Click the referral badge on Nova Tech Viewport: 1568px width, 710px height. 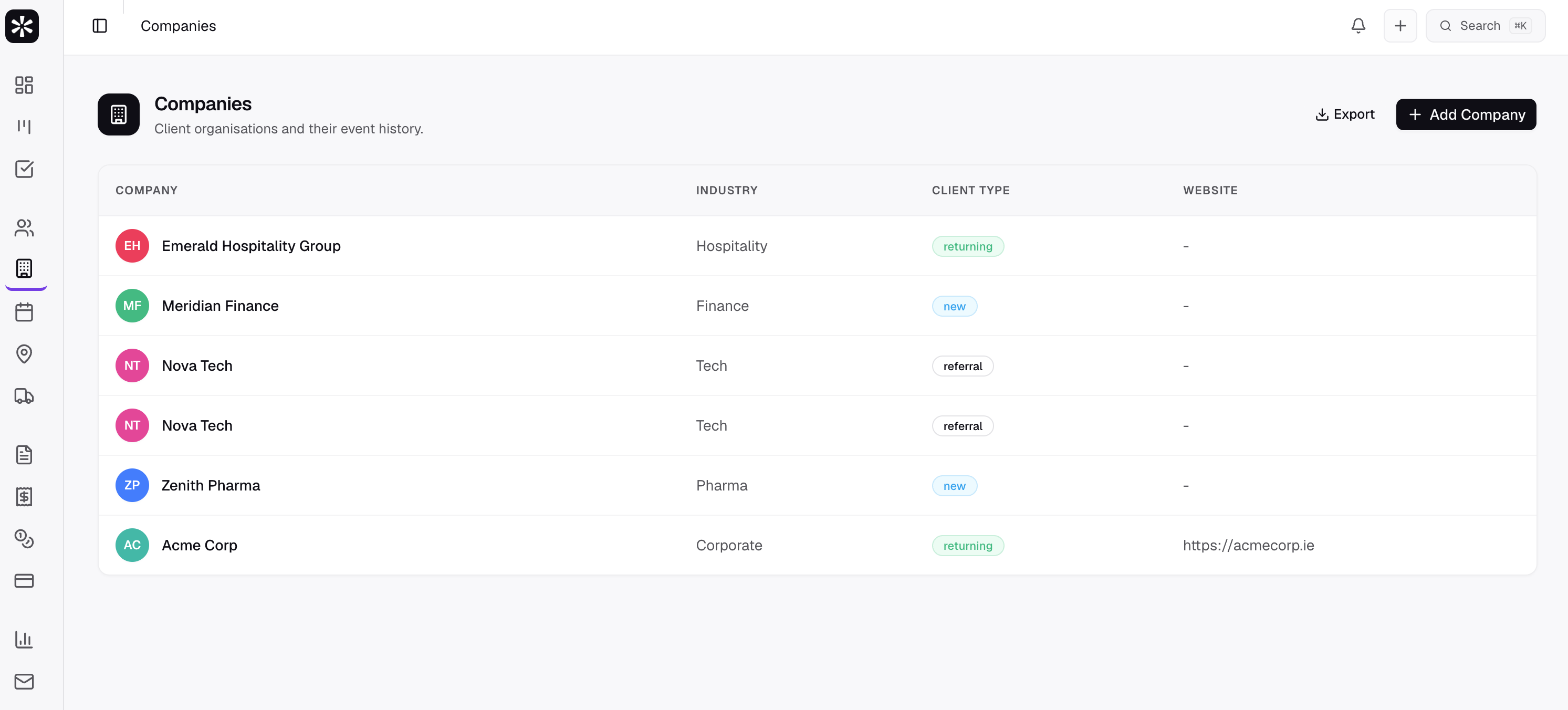point(963,366)
